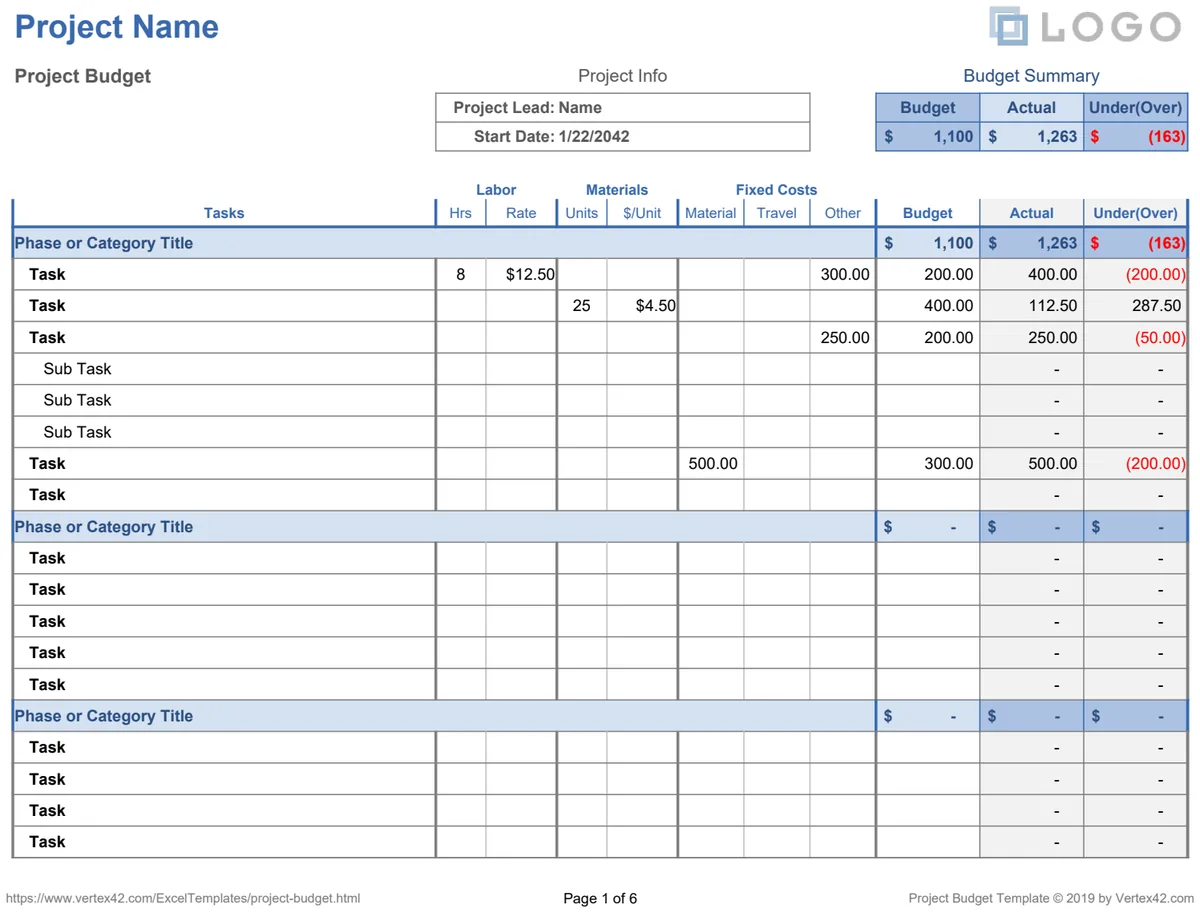
Task: Select the Hrs column header
Action: tap(461, 213)
